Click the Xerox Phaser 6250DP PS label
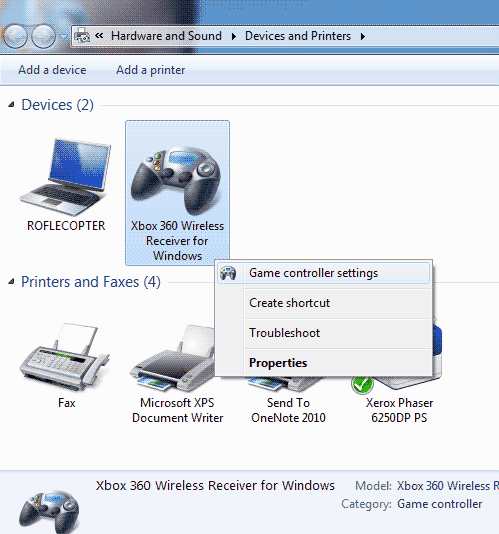Viewport: 499px width, 534px height. [x=399, y=410]
